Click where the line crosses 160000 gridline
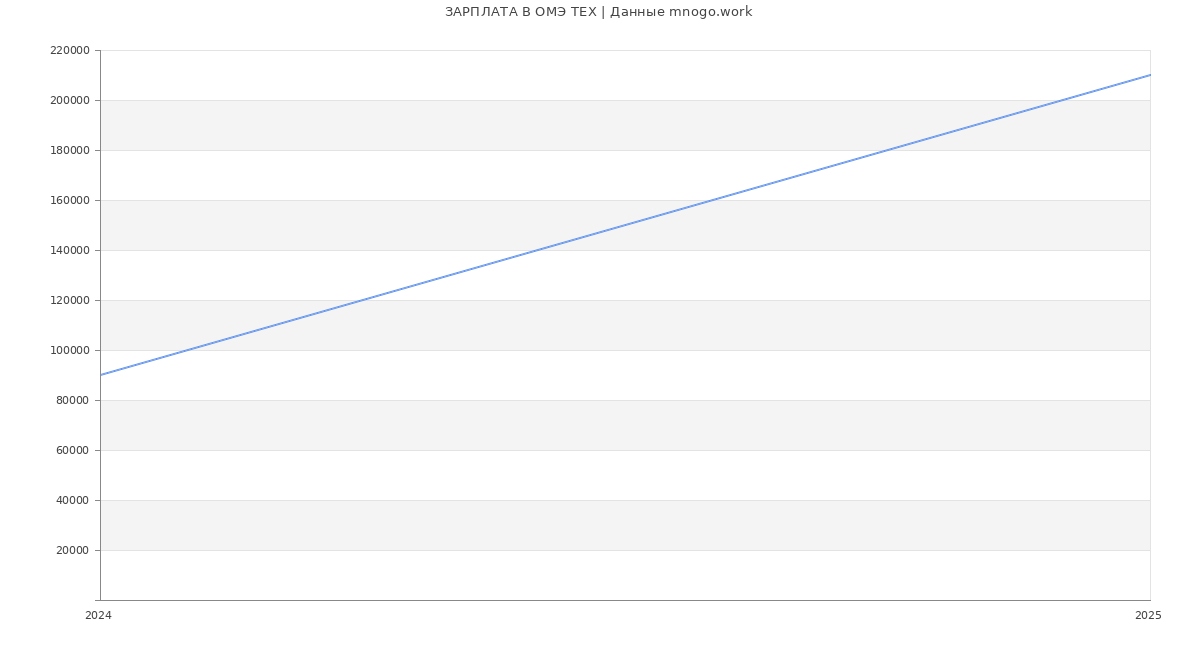 [x=713, y=200]
